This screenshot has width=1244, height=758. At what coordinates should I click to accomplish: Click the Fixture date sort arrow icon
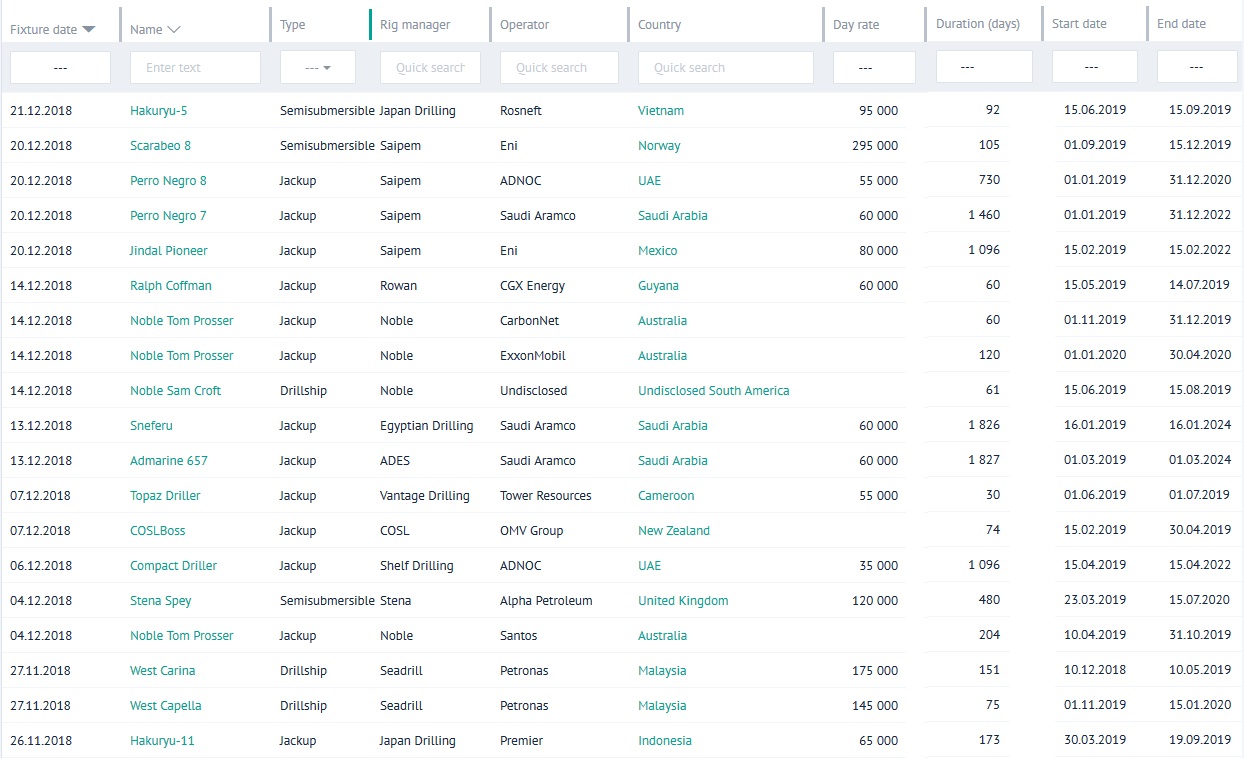pyautogui.click(x=89, y=30)
